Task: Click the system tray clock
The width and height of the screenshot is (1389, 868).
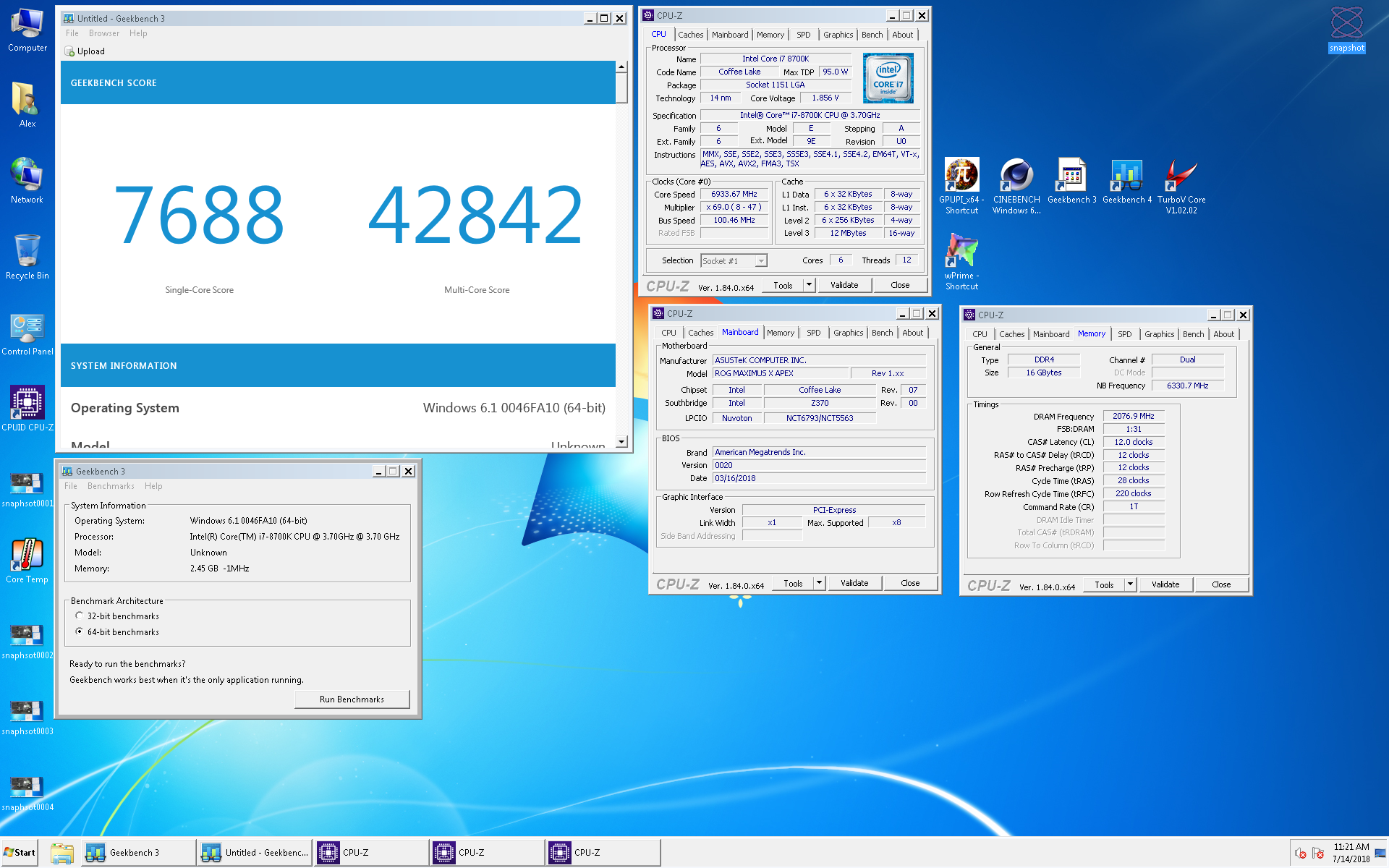Action: [1351, 853]
